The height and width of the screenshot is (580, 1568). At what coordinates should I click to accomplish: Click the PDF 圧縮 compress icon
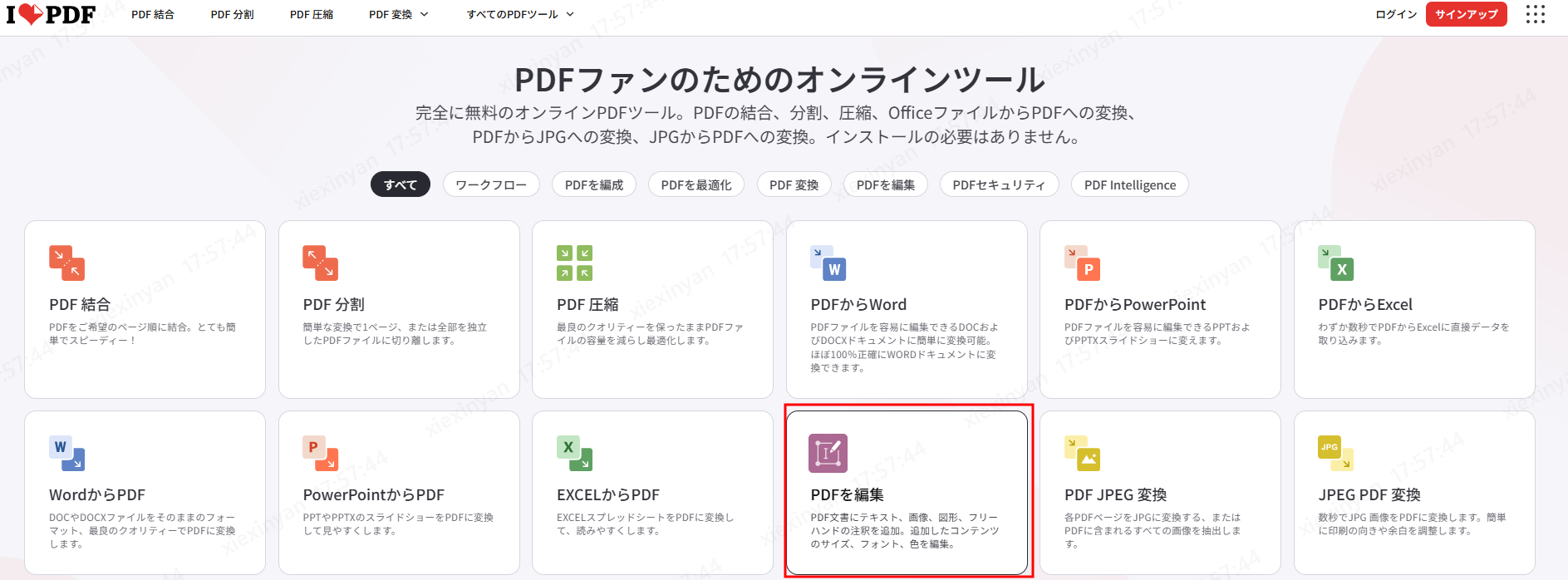point(574,263)
